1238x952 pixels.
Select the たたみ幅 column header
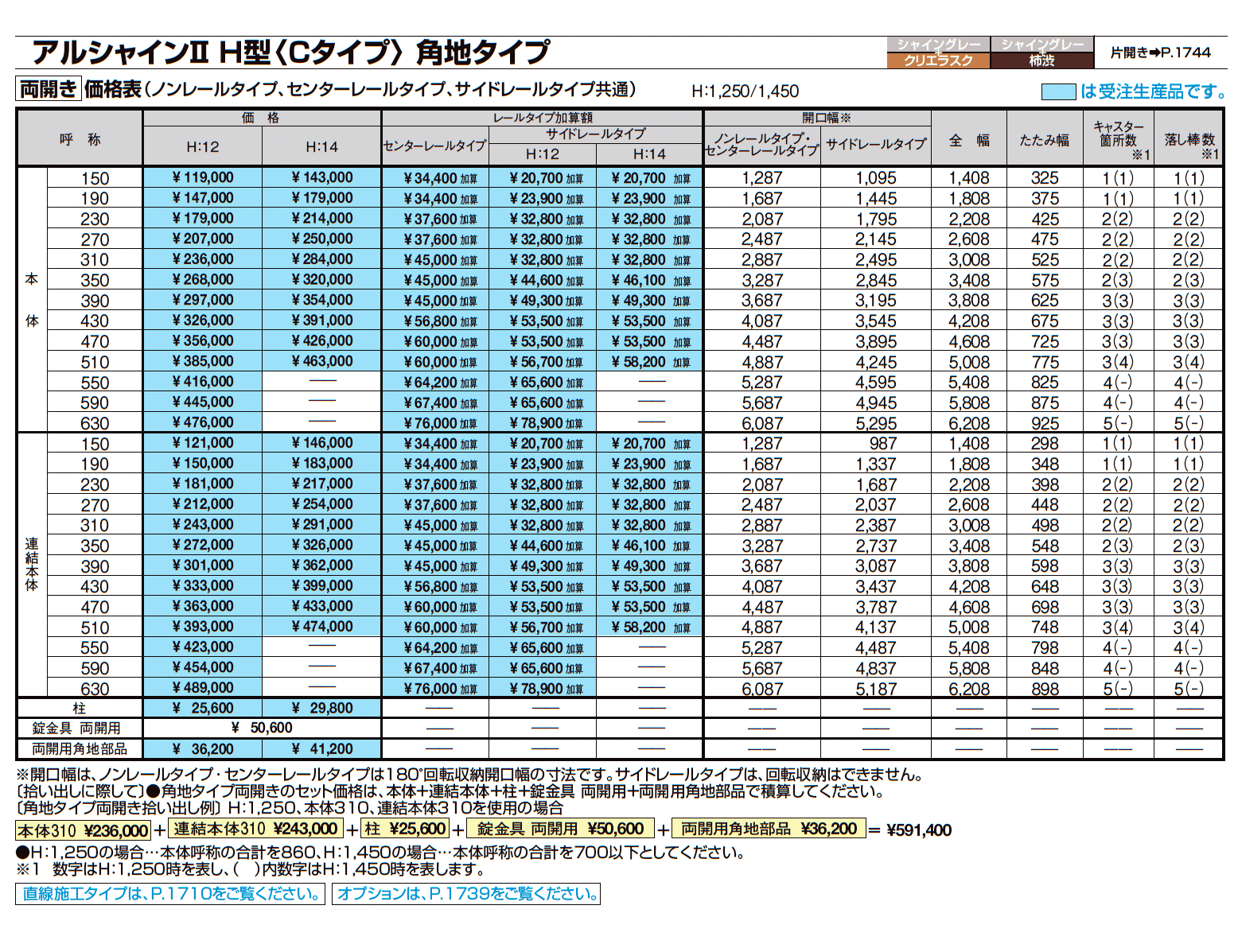point(1043,139)
